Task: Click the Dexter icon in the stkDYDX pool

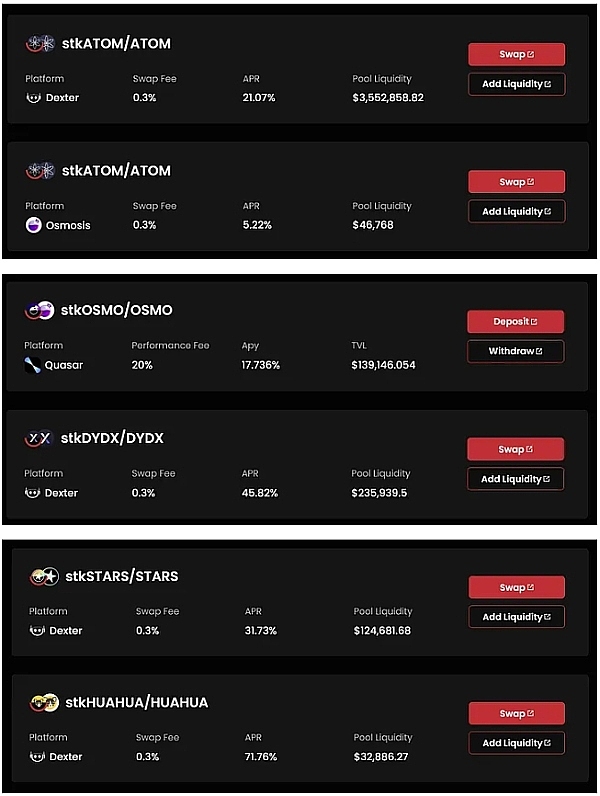Action: coord(33,493)
